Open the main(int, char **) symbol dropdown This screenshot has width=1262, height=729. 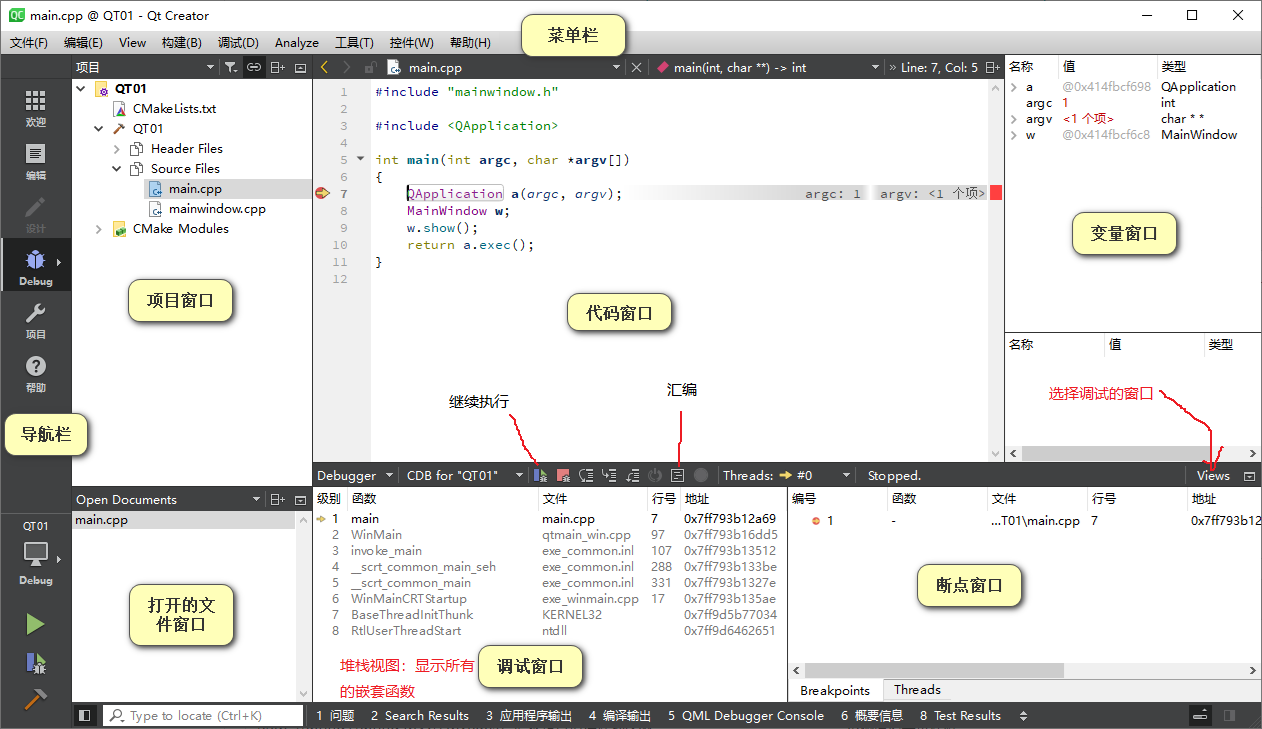point(767,67)
